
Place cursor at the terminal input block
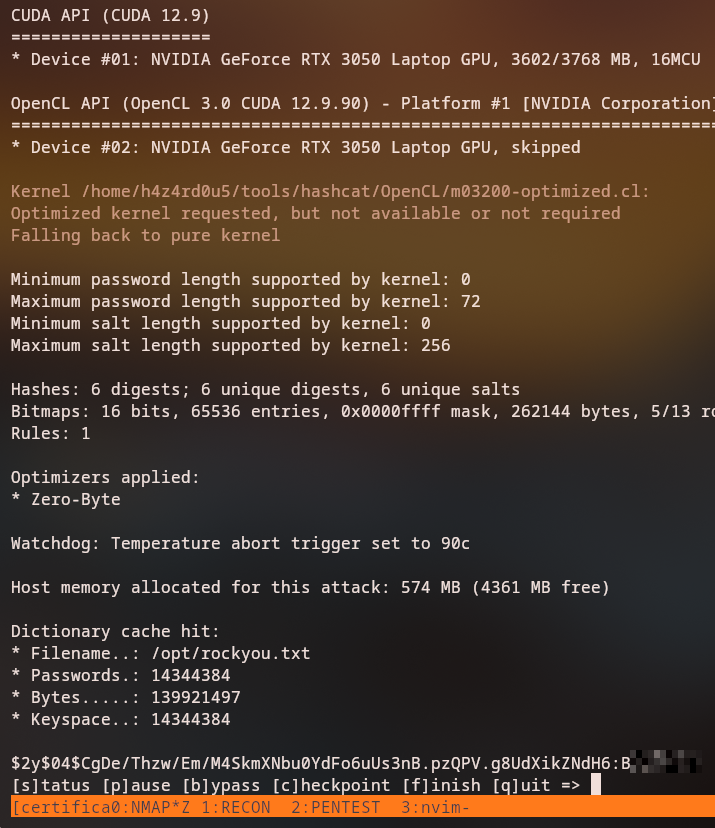pyautogui.click(x=596, y=784)
